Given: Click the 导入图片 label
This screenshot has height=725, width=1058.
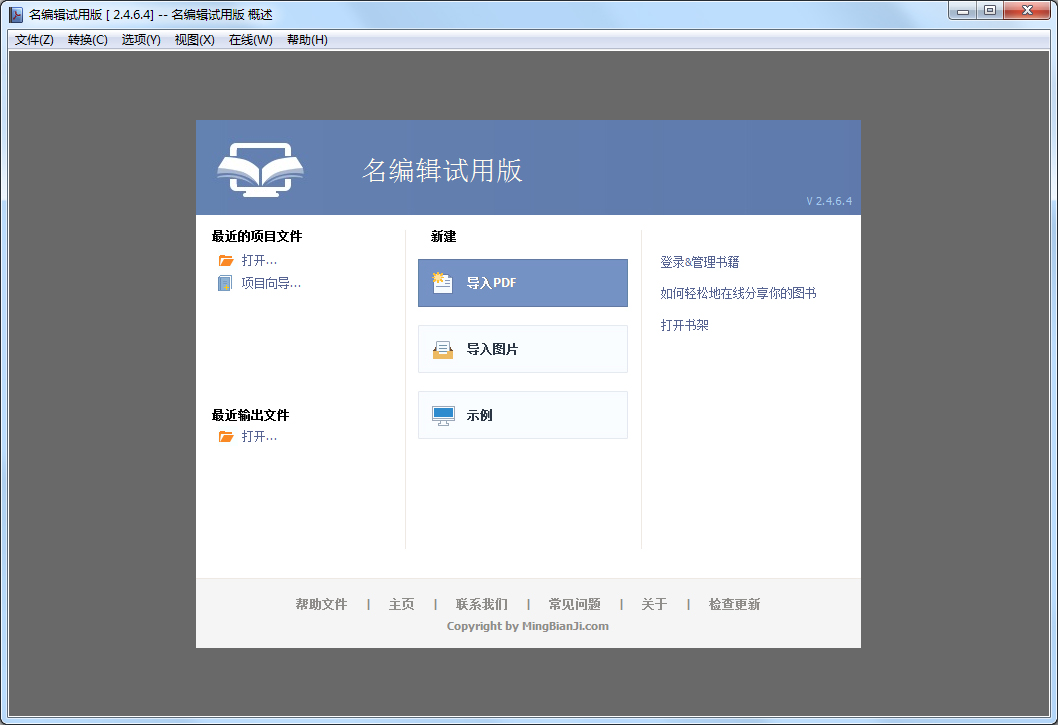Looking at the screenshot, I should (x=492, y=349).
